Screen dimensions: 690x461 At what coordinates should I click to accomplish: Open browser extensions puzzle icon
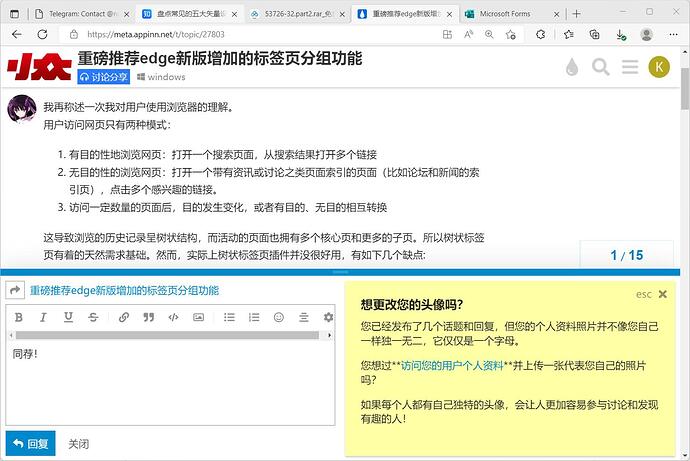[x=541, y=34]
